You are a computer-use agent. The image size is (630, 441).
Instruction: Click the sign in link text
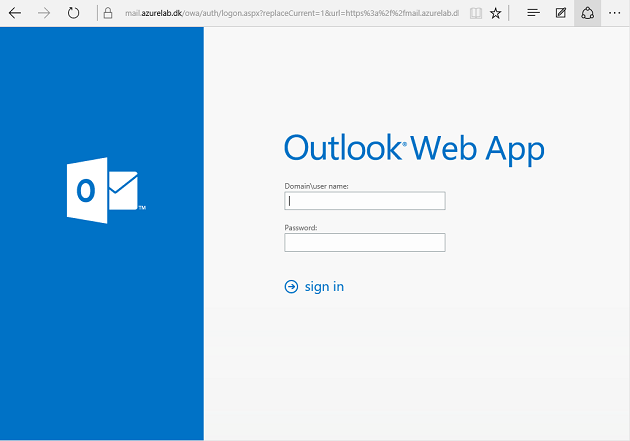click(x=324, y=287)
